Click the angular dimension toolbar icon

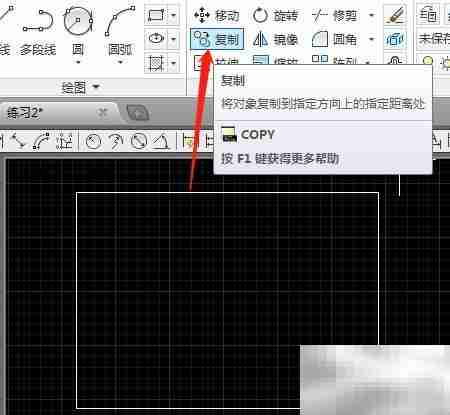(162, 141)
